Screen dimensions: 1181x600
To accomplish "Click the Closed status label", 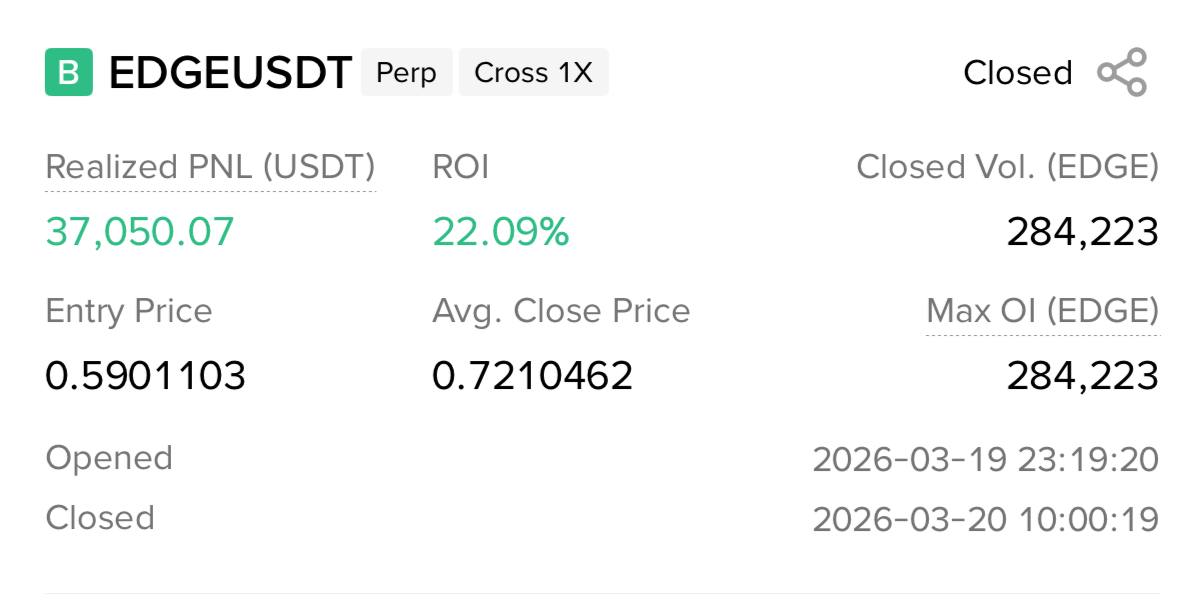I will [x=1017, y=73].
